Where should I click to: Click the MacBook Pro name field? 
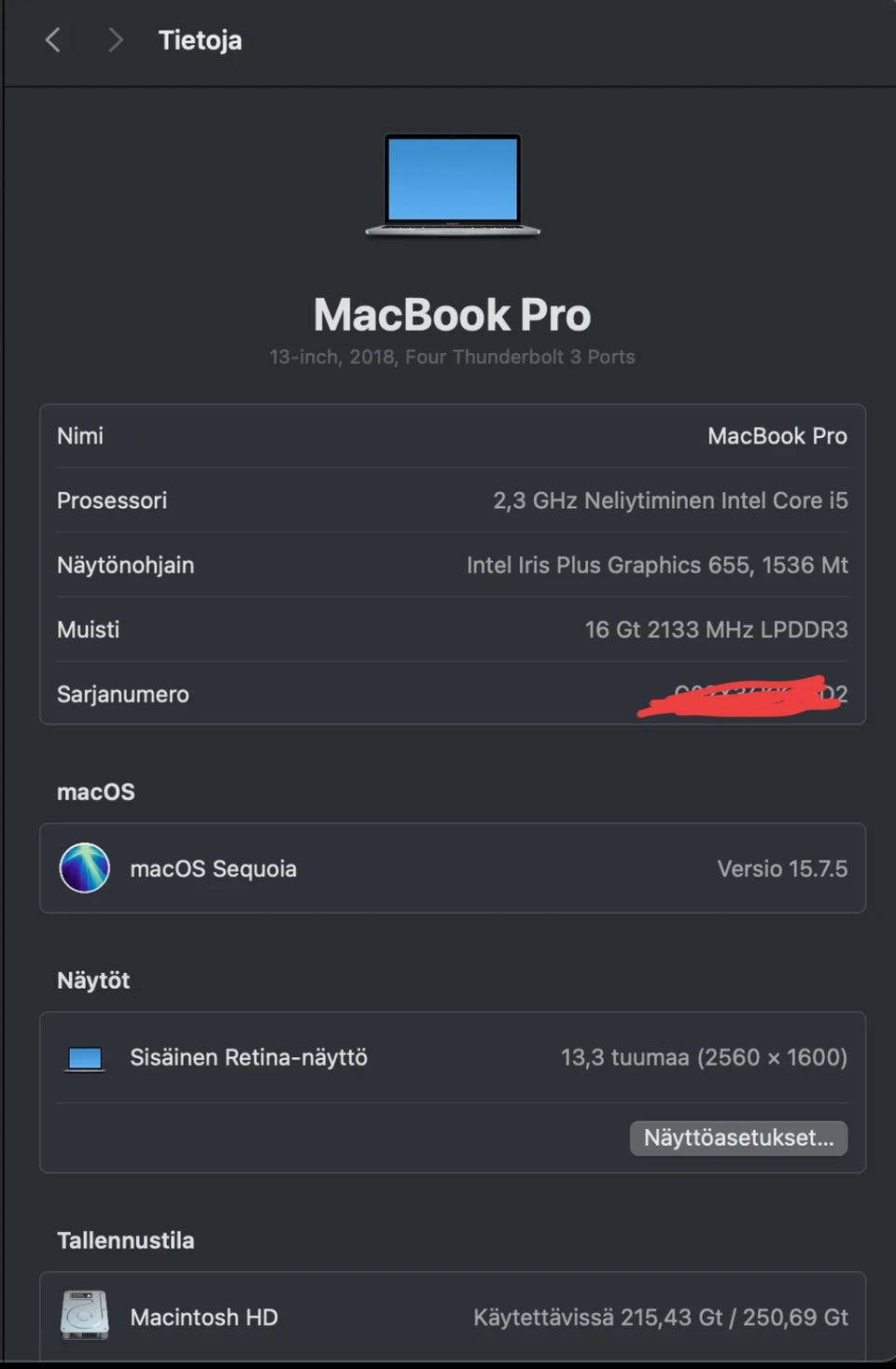777,436
